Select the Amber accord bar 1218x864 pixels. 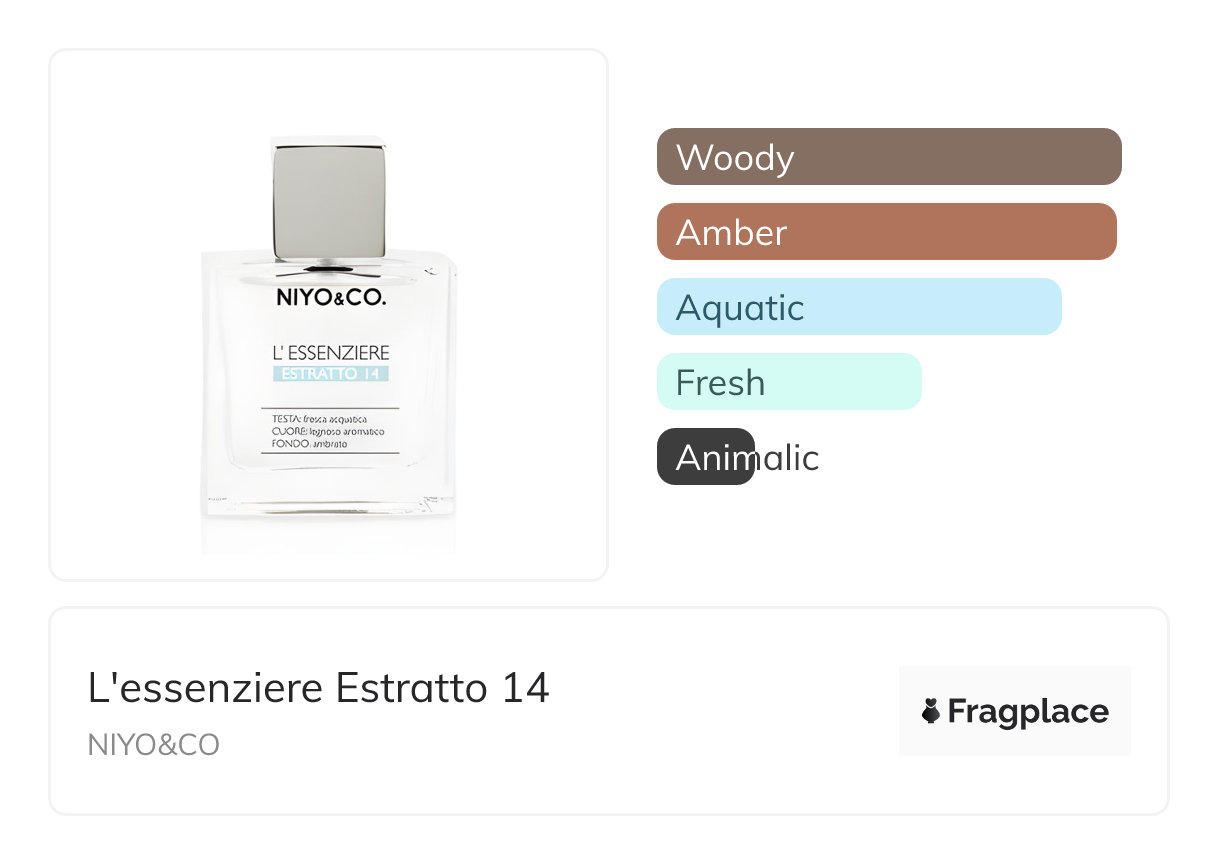[x=886, y=232]
